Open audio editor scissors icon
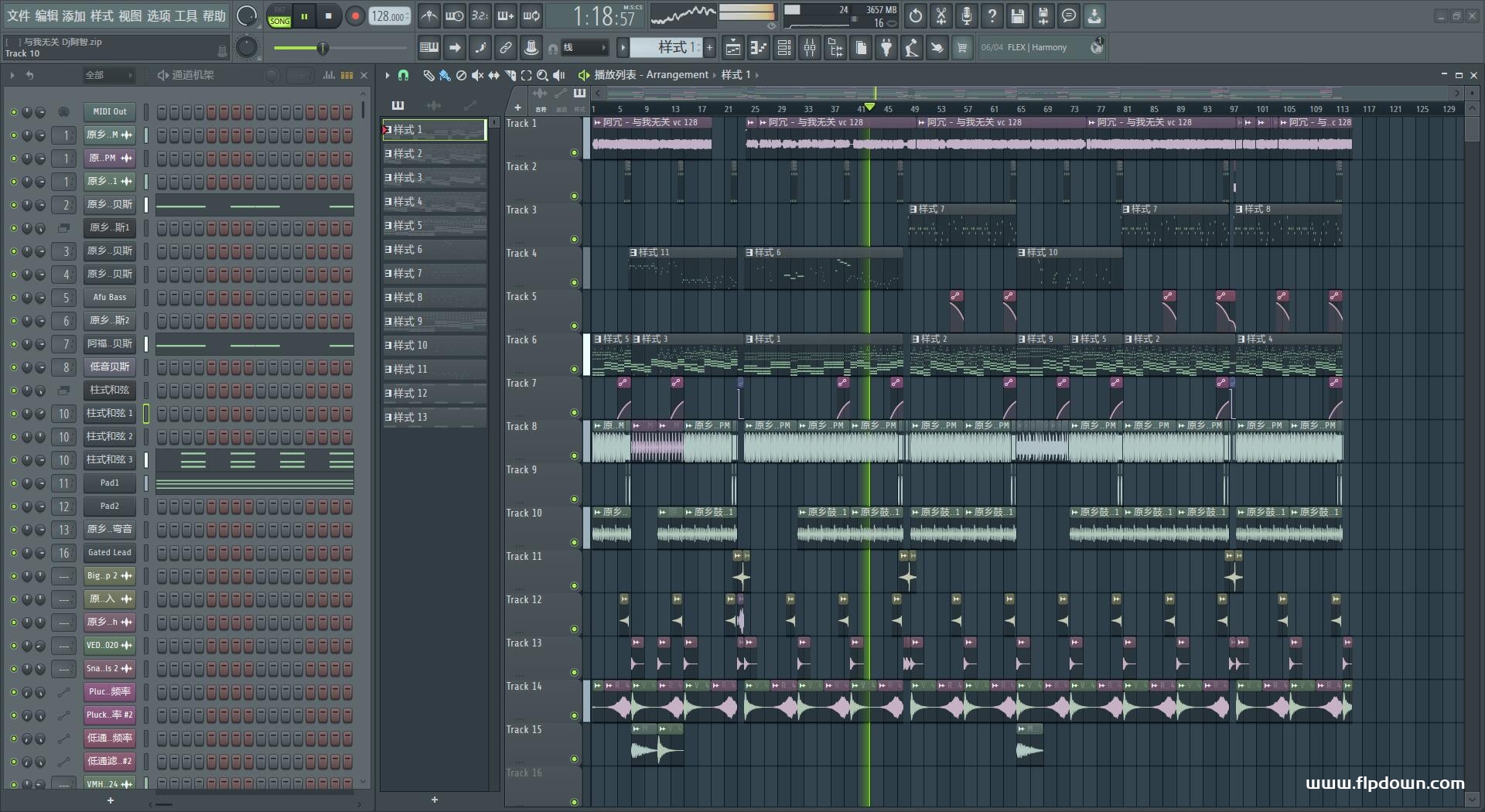Screen dimensions: 1485x812 tap(941, 15)
